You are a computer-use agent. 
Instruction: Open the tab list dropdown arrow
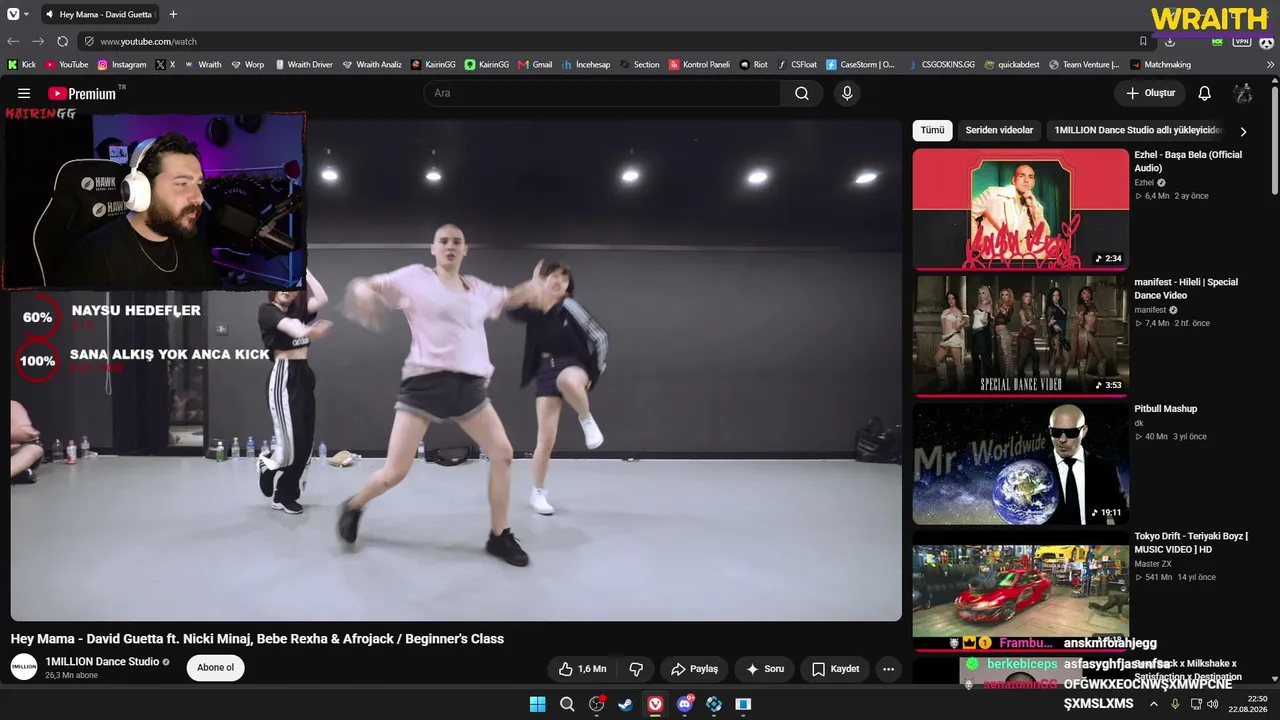(x=26, y=14)
